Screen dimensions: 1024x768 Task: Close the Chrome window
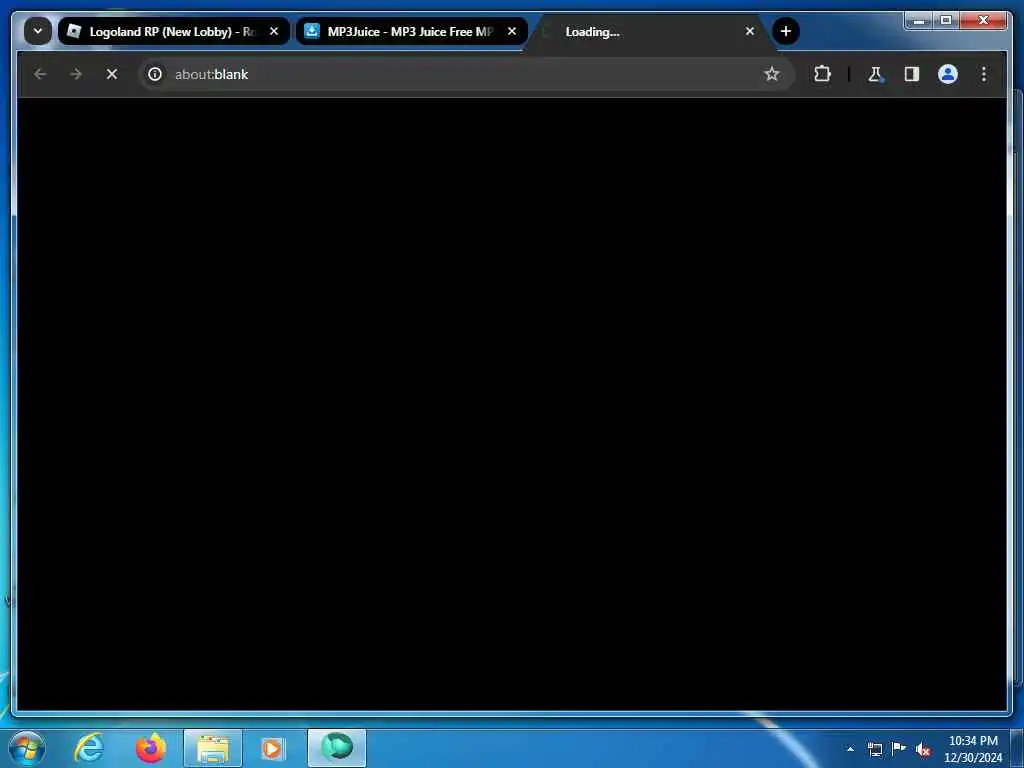pyautogui.click(x=983, y=21)
